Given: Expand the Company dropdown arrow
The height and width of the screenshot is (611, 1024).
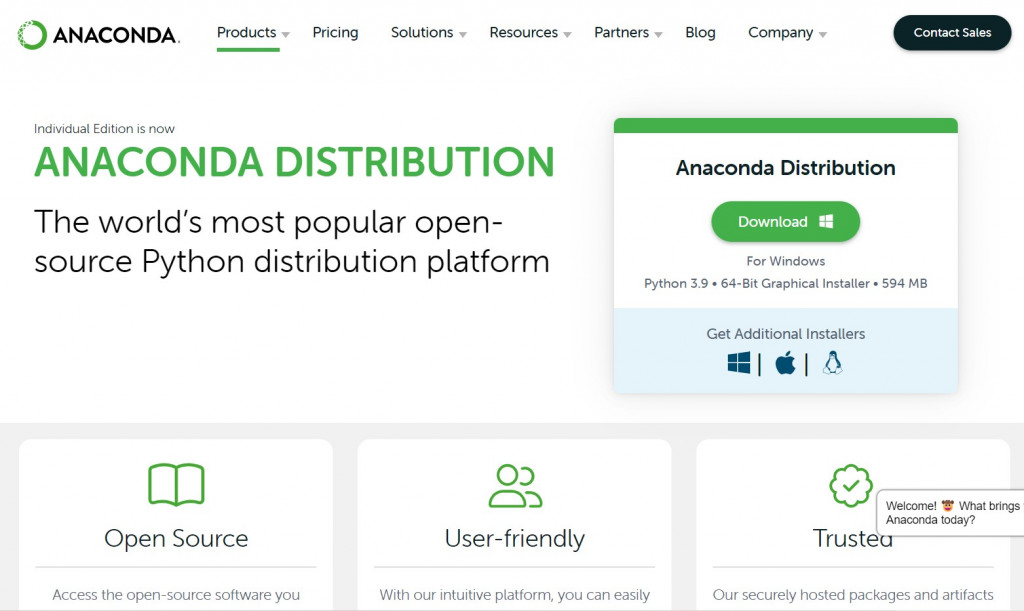Looking at the screenshot, I should (x=822, y=35).
